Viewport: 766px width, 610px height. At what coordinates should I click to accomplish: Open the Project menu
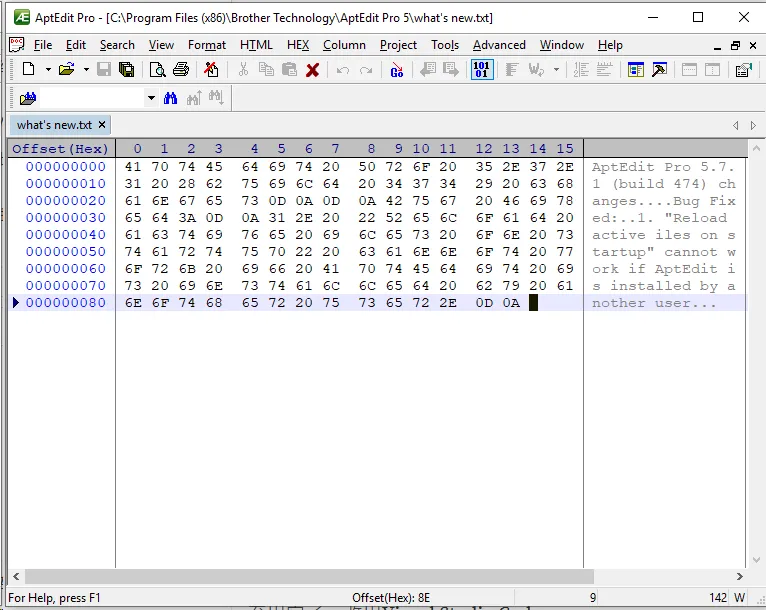coord(398,45)
